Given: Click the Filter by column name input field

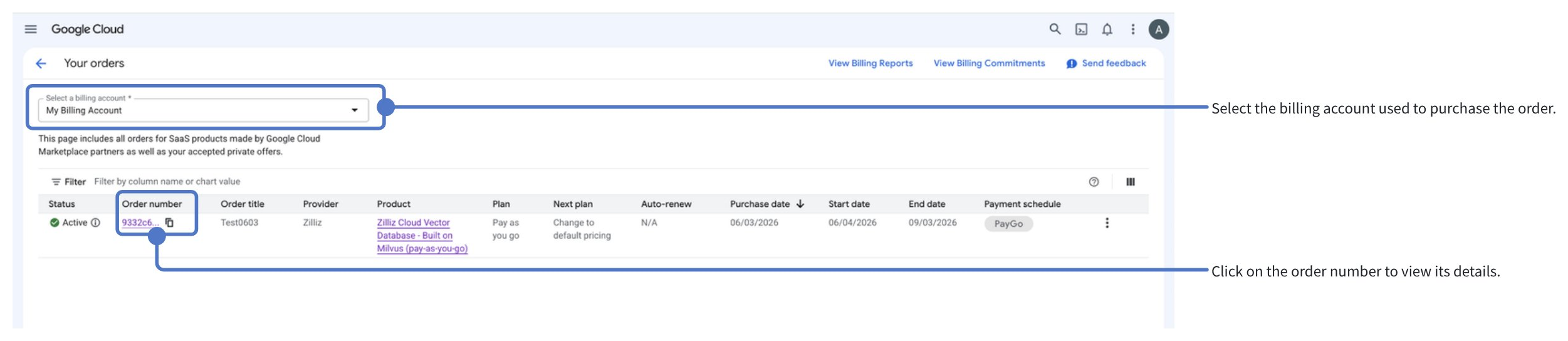Looking at the screenshot, I should coord(167,182).
